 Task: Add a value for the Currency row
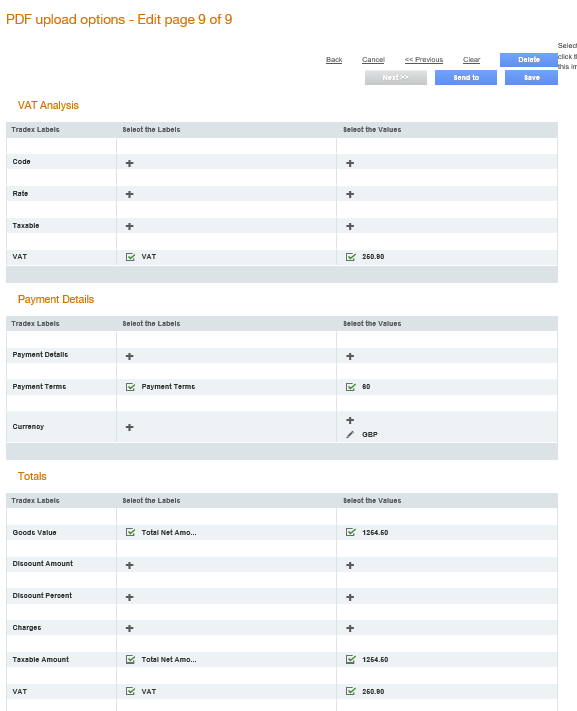point(350,420)
